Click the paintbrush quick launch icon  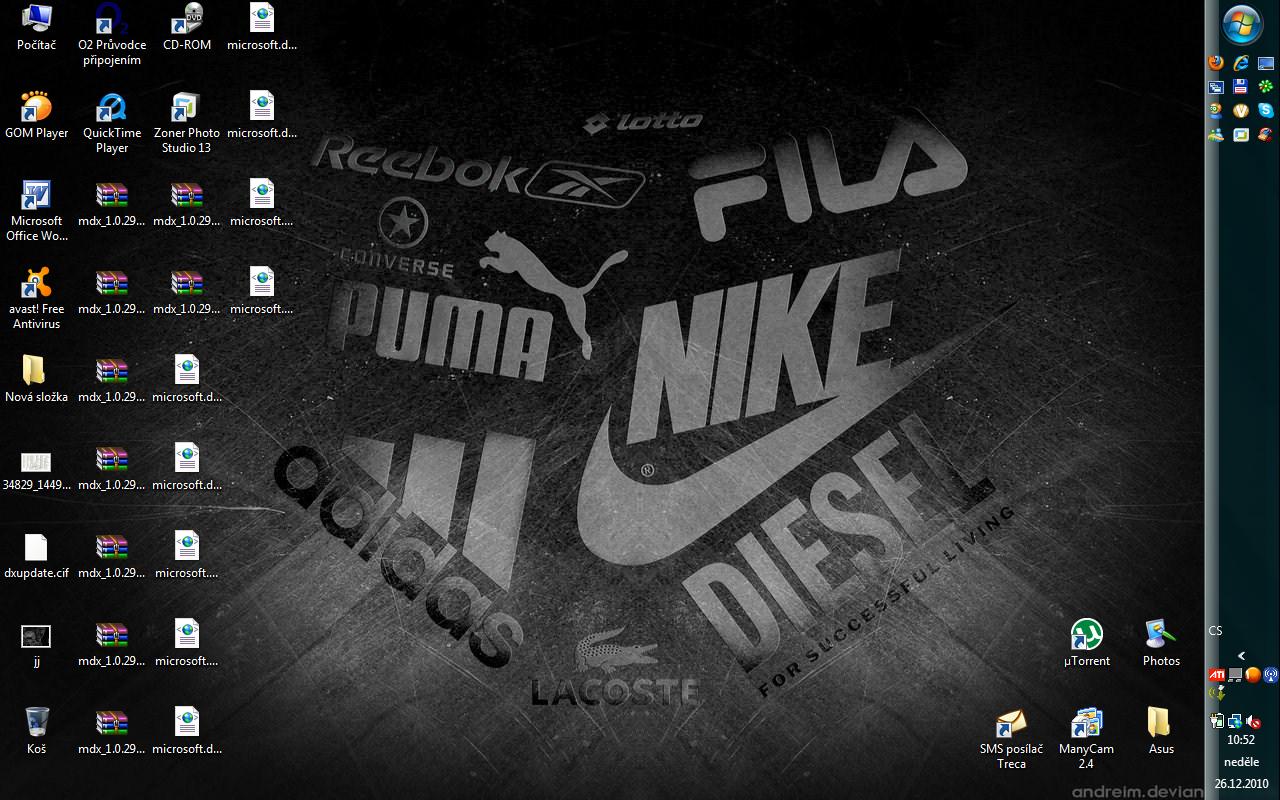1266,135
